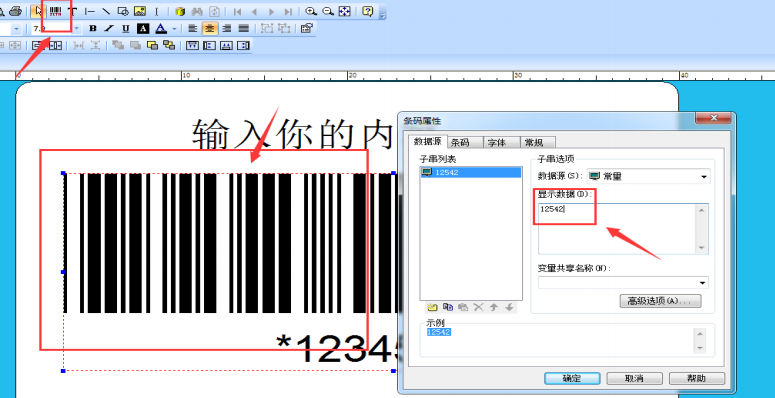Open the font color swatch
The width and height of the screenshot is (775, 398).
(x=159, y=29)
